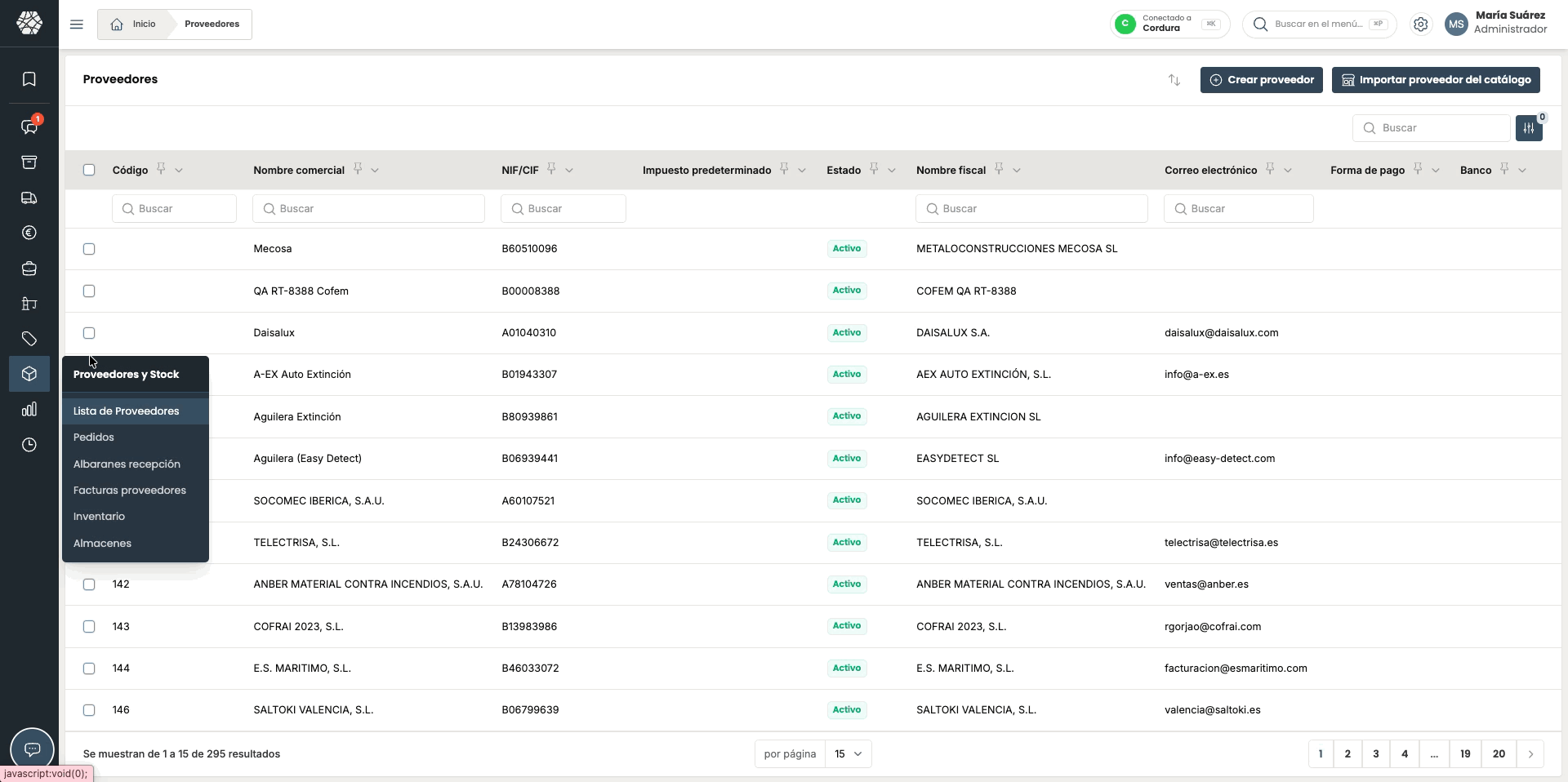Expand the Nombre fiscal column chevron
This screenshot has height=782, width=1568.
tap(1017, 170)
